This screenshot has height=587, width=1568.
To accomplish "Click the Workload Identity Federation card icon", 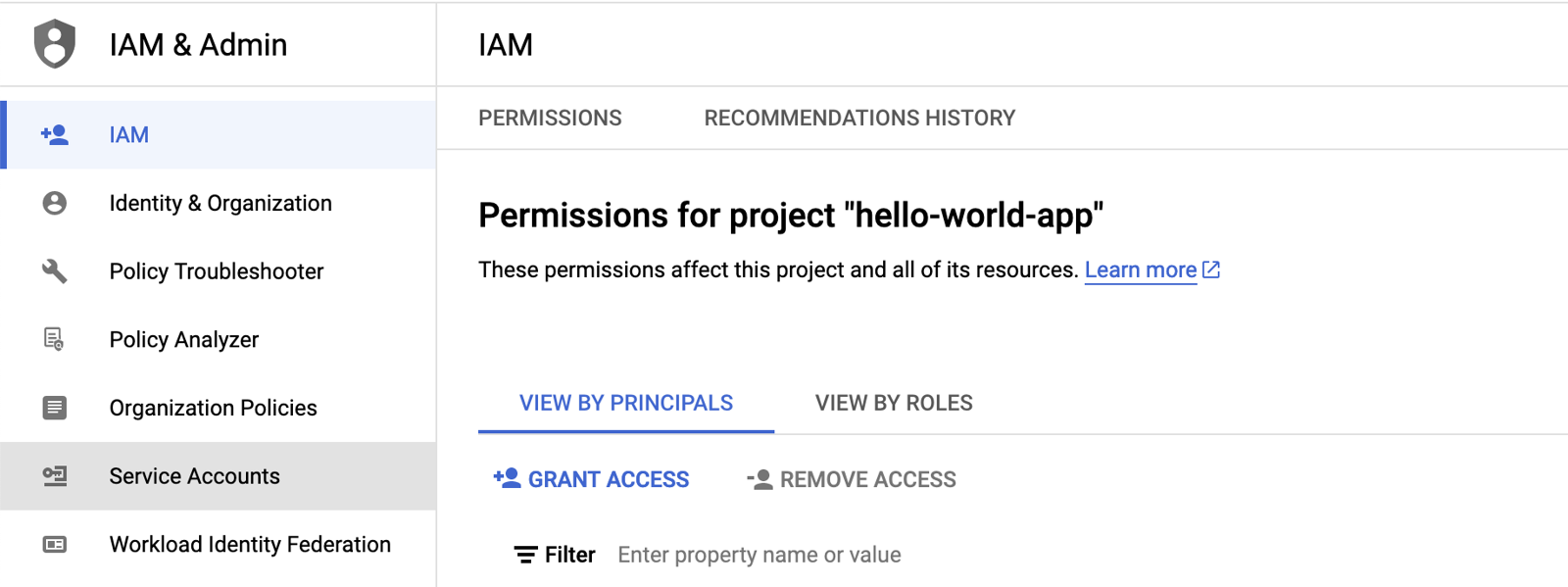I will [x=55, y=544].
